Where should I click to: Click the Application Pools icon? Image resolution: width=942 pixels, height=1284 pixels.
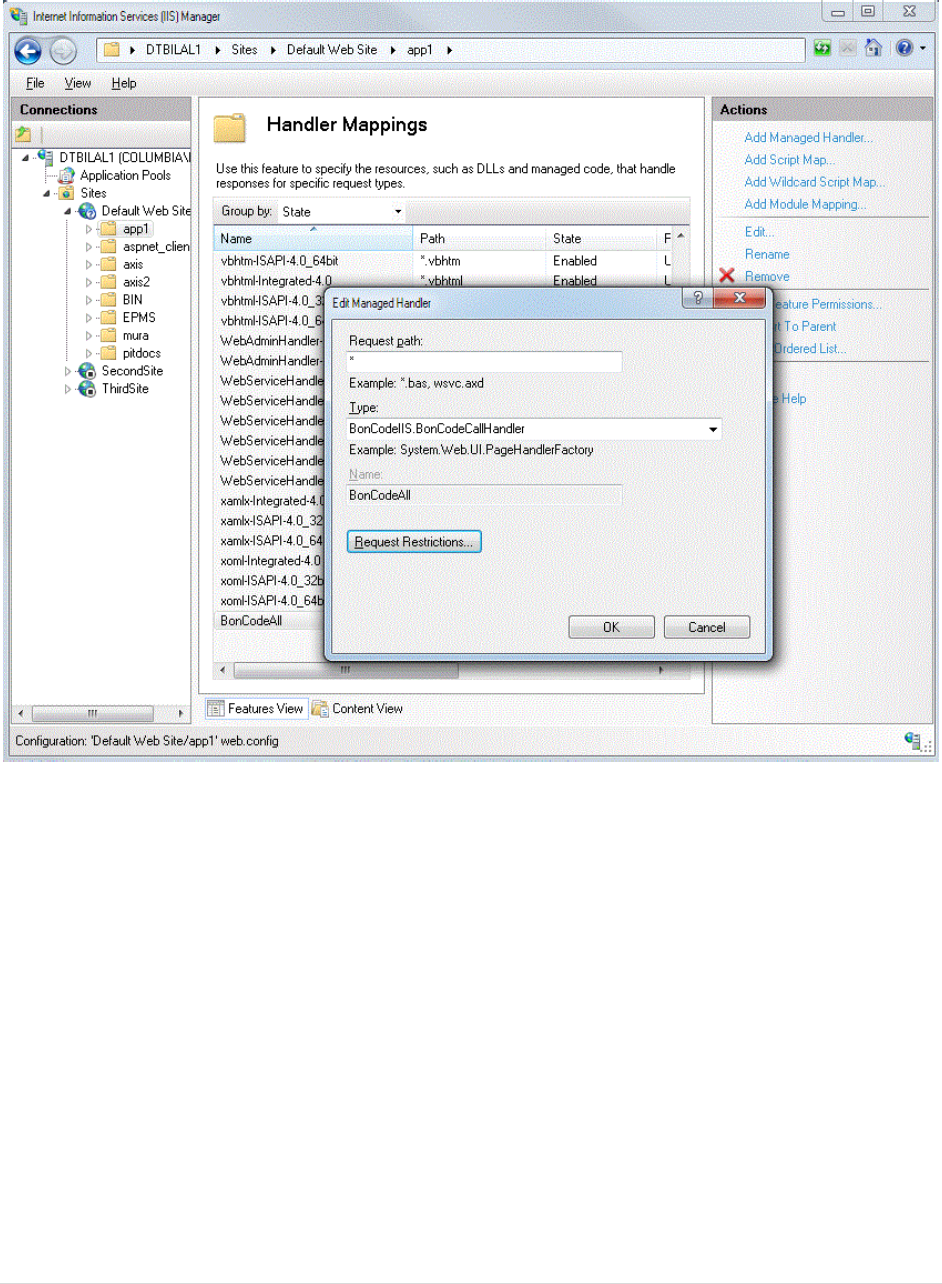[x=68, y=175]
